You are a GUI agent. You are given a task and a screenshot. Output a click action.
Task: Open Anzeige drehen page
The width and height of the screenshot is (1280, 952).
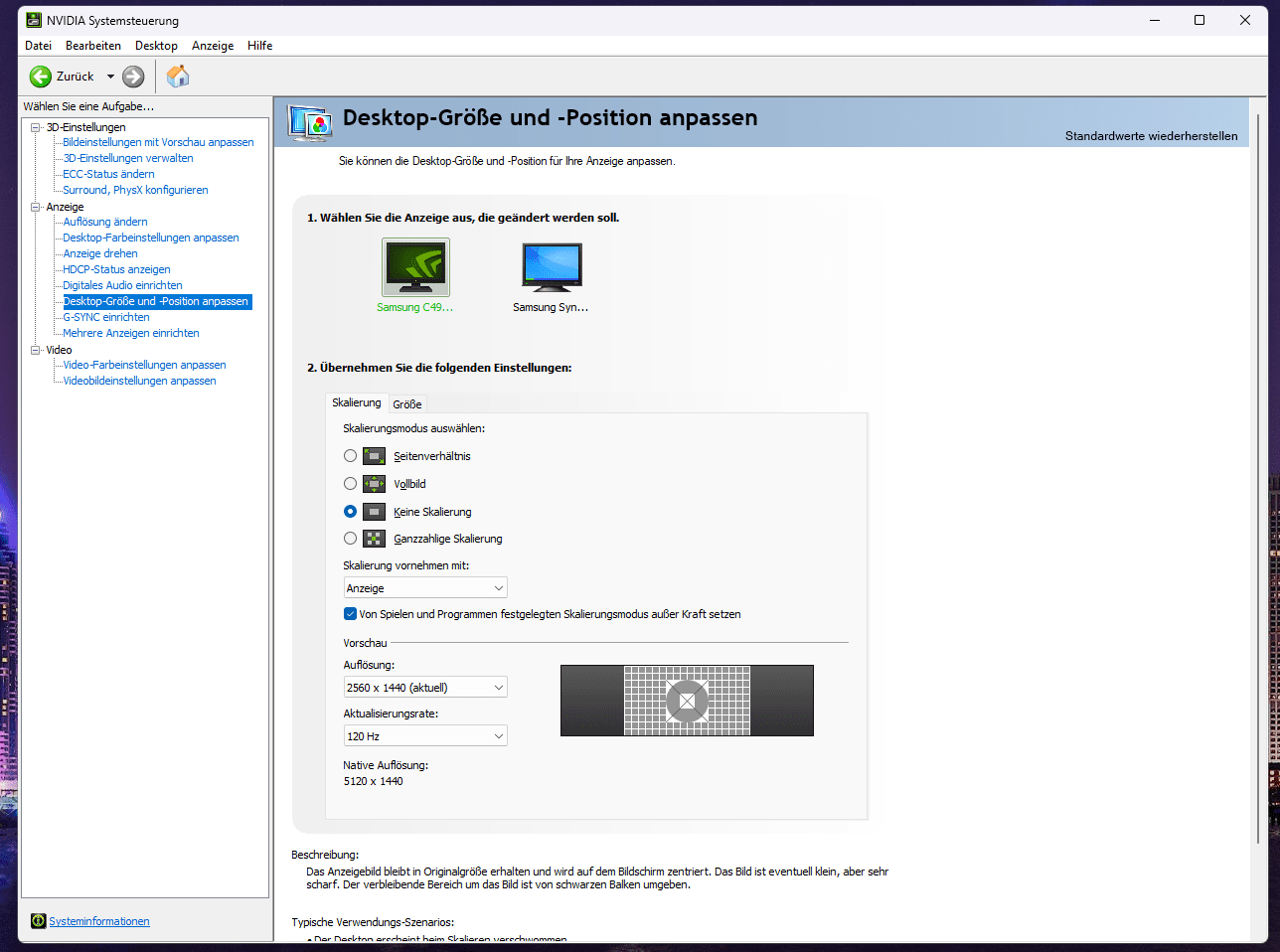[x=100, y=253]
